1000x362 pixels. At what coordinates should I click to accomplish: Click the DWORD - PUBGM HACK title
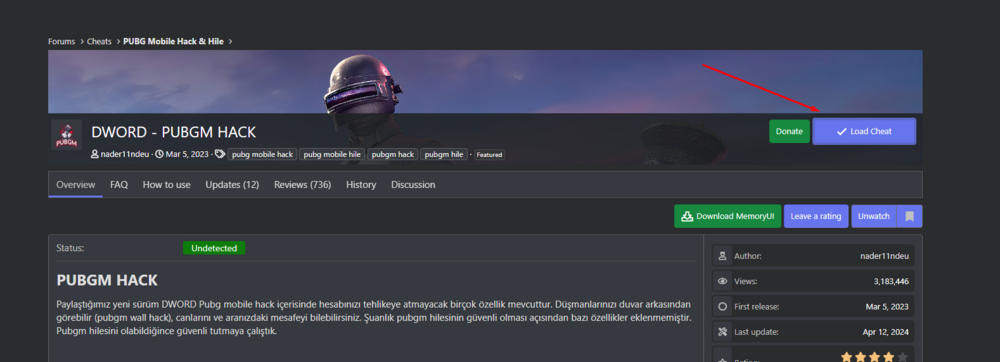point(173,132)
